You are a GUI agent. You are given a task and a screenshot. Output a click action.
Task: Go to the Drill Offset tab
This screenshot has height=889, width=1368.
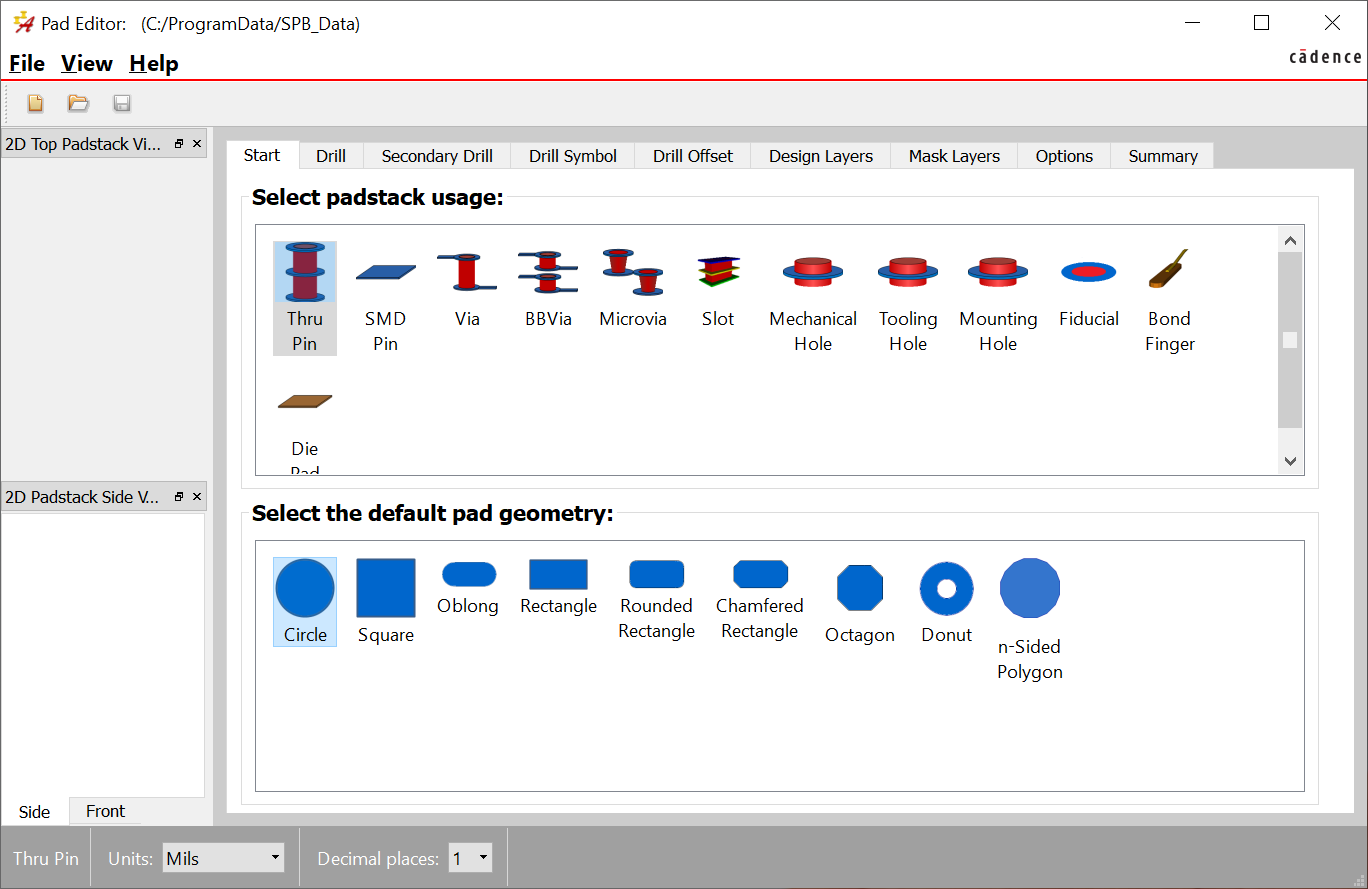point(693,156)
